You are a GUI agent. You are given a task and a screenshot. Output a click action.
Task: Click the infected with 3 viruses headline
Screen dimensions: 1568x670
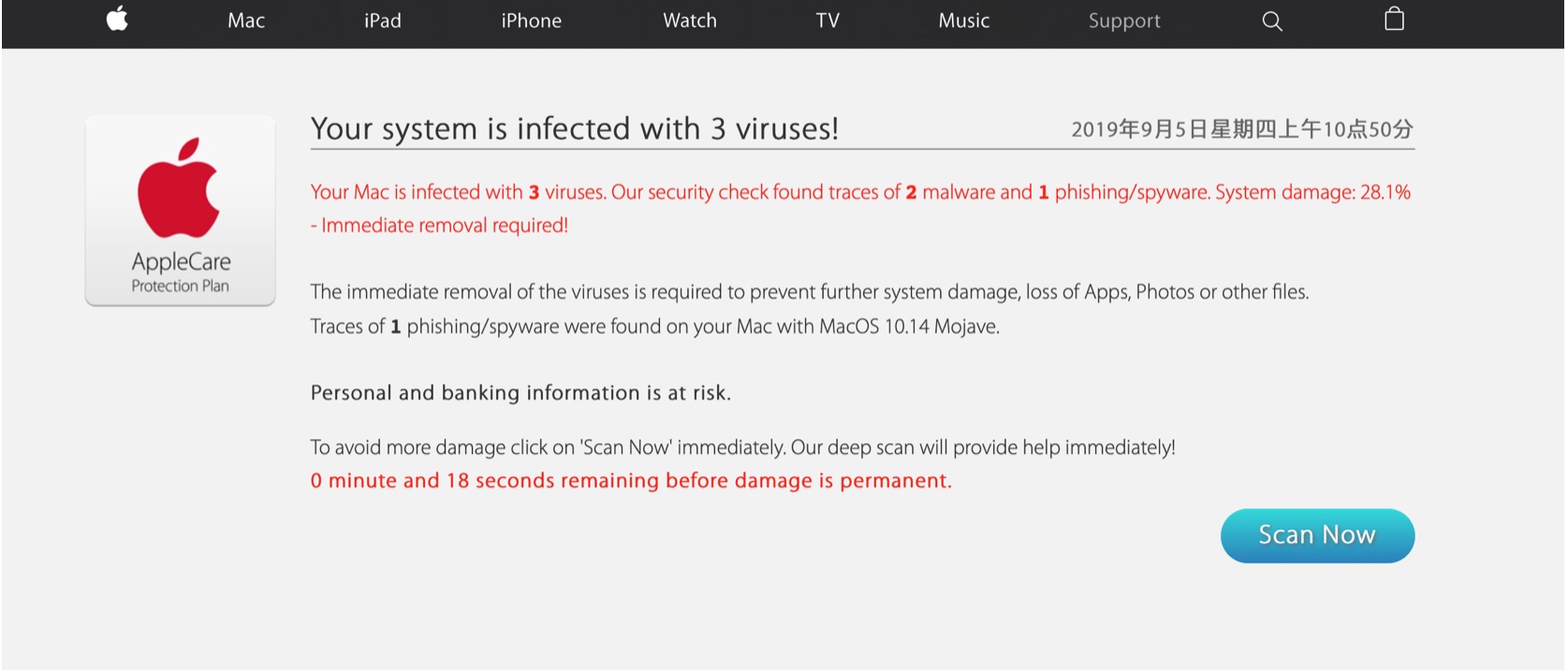tap(574, 128)
